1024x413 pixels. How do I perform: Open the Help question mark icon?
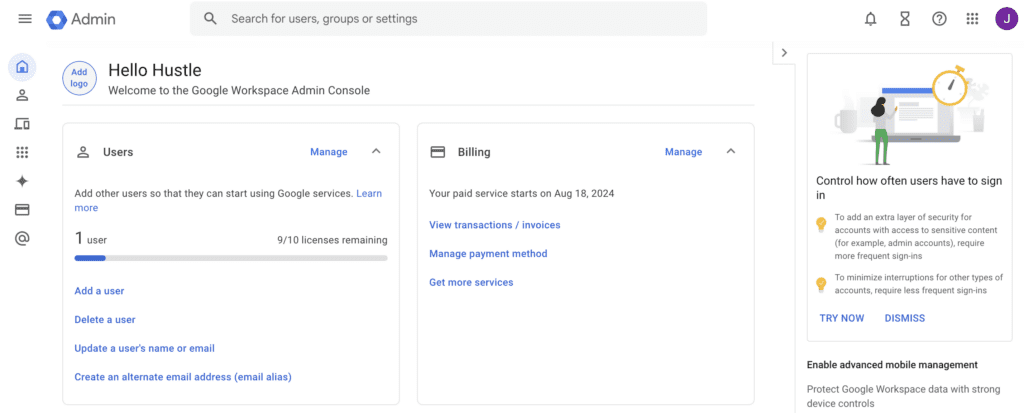click(x=939, y=19)
